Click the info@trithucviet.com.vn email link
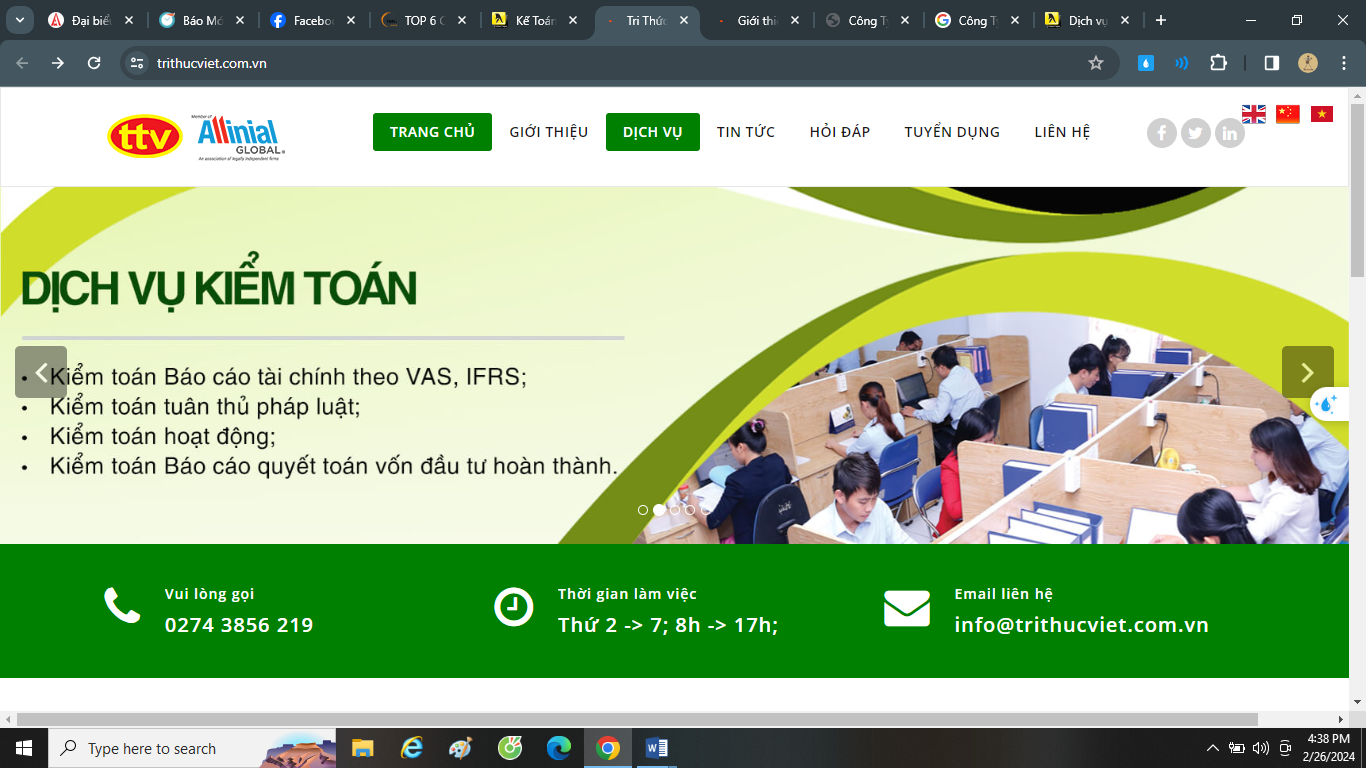This screenshot has height=768, width=1366. pos(1081,625)
